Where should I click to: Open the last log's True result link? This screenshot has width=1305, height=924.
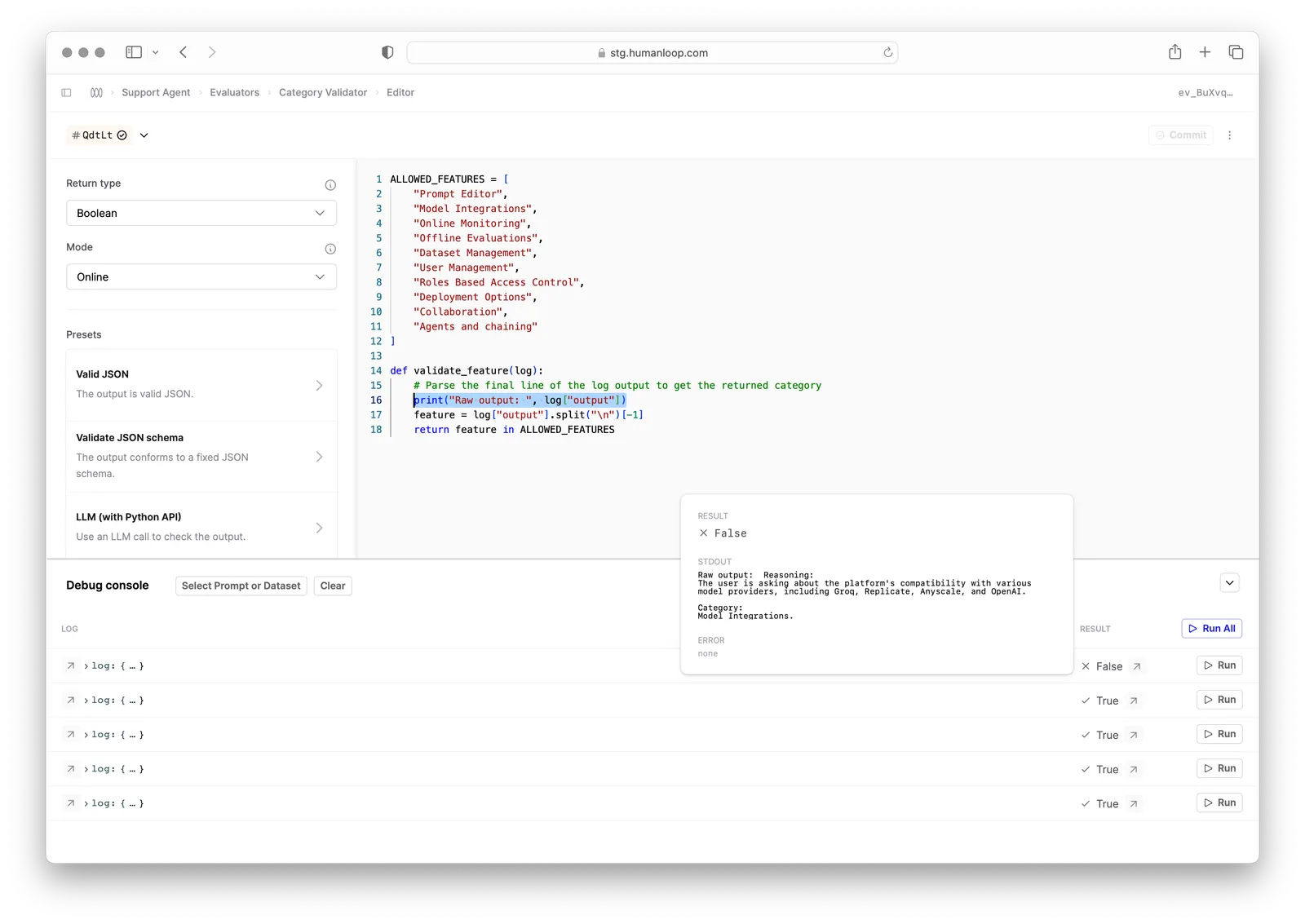[x=1134, y=803]
